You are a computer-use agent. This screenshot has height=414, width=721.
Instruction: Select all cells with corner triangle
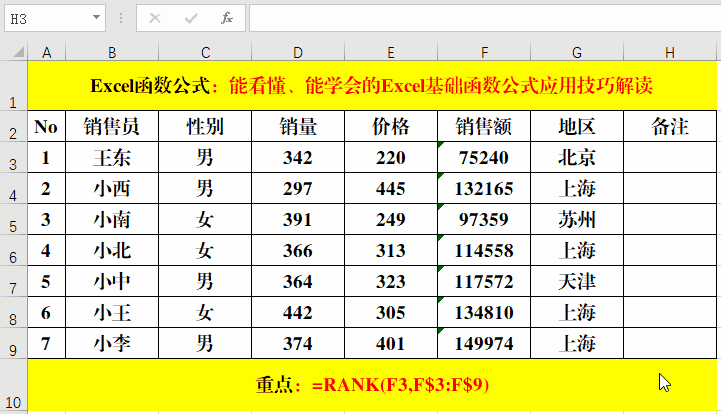17,52
